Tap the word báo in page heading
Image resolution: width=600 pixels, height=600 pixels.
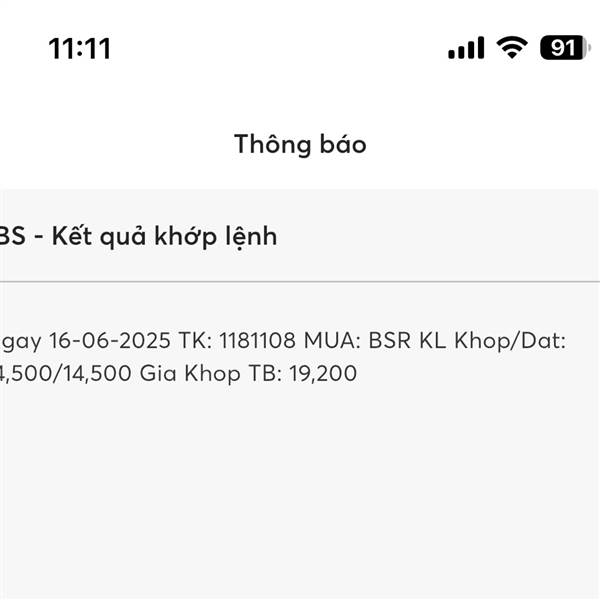343,144
